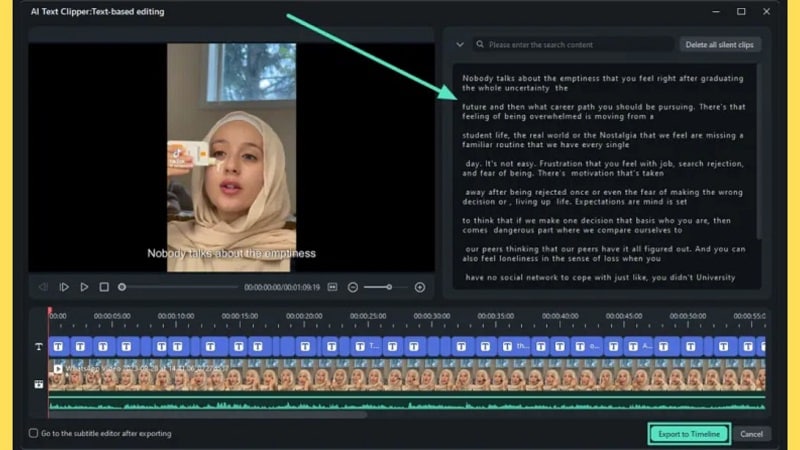Click the playback progress handle
Screen dimensions: 800x450
(x=122, y=287)
